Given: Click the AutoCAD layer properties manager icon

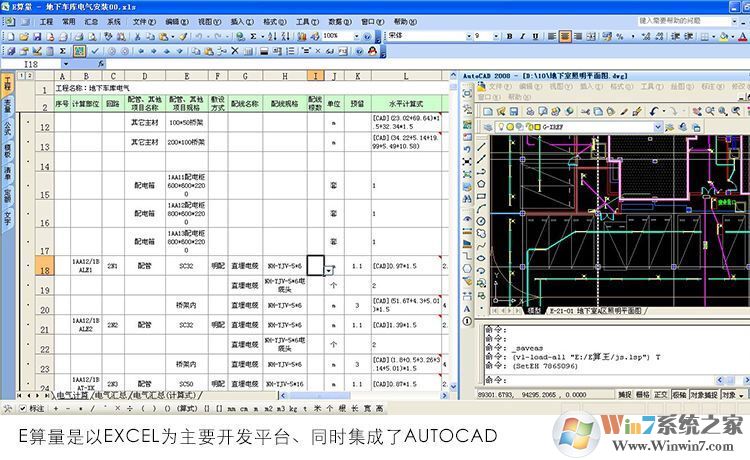Looking at the screenshot, I should click(488, 127).
